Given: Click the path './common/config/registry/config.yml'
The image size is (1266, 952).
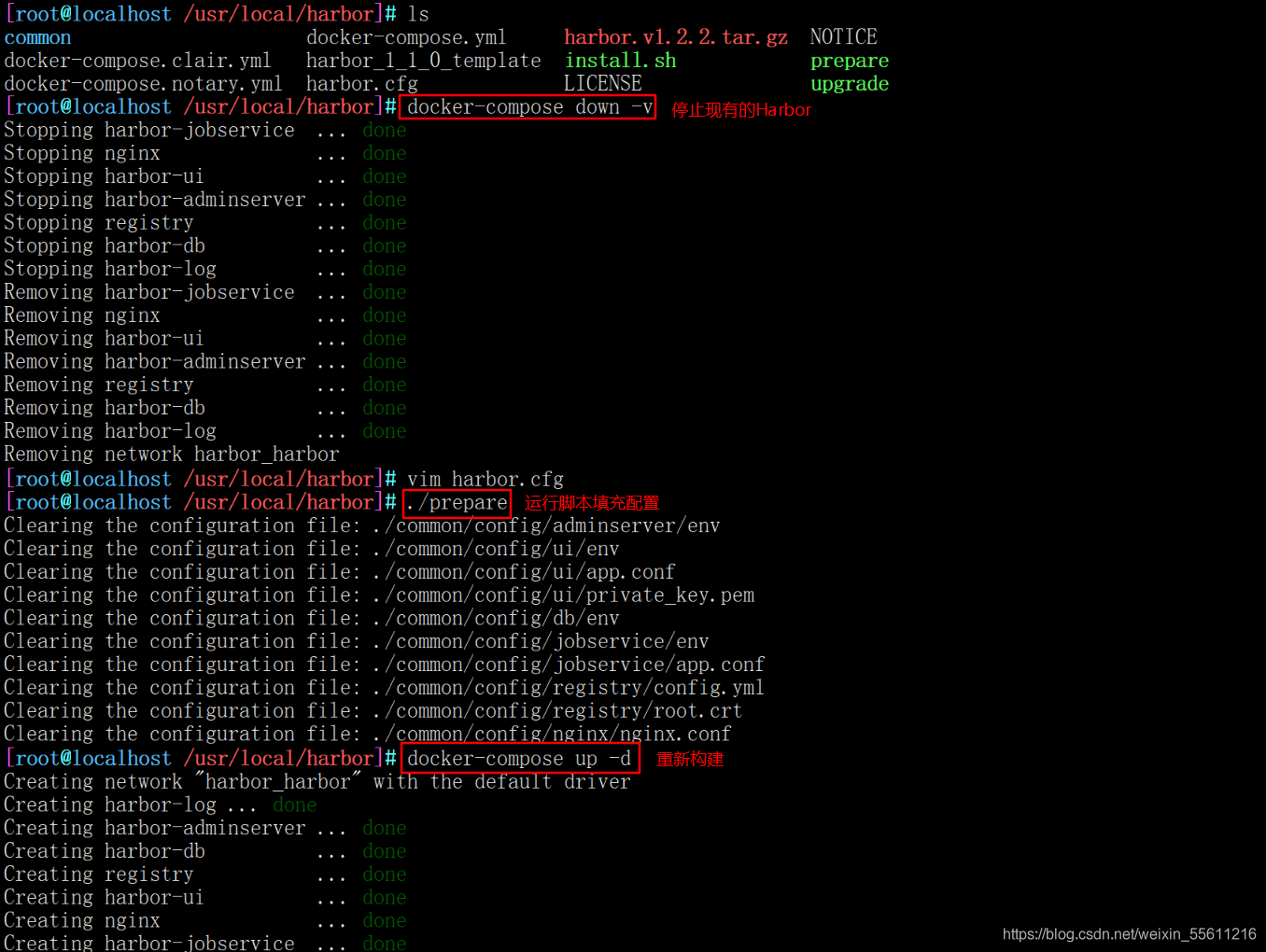Looking at the screenshot, I should [x=569, y=689].
